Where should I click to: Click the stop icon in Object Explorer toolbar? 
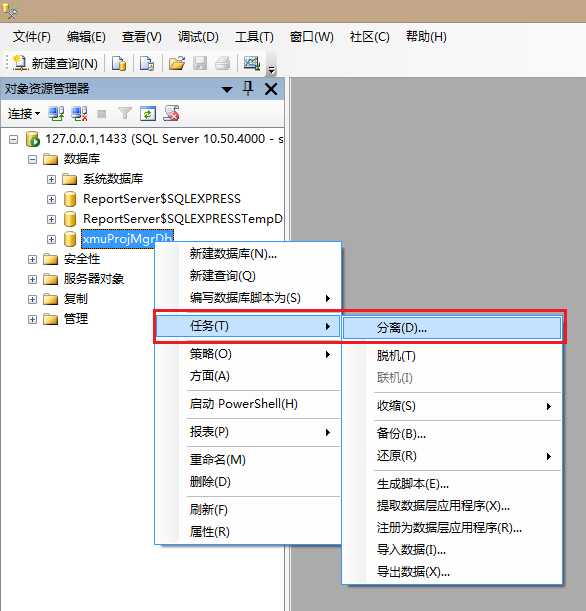pyautogui.click(x=102, y=114)
